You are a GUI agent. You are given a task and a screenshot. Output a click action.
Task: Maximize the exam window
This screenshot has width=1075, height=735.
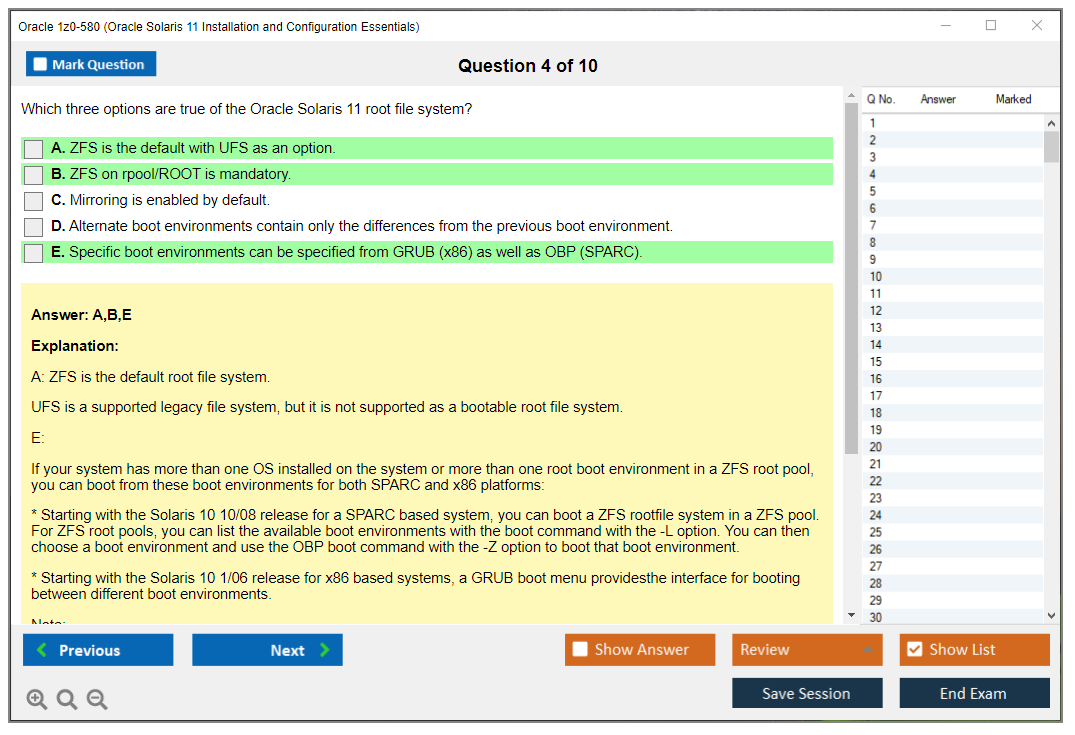(991, 26)
